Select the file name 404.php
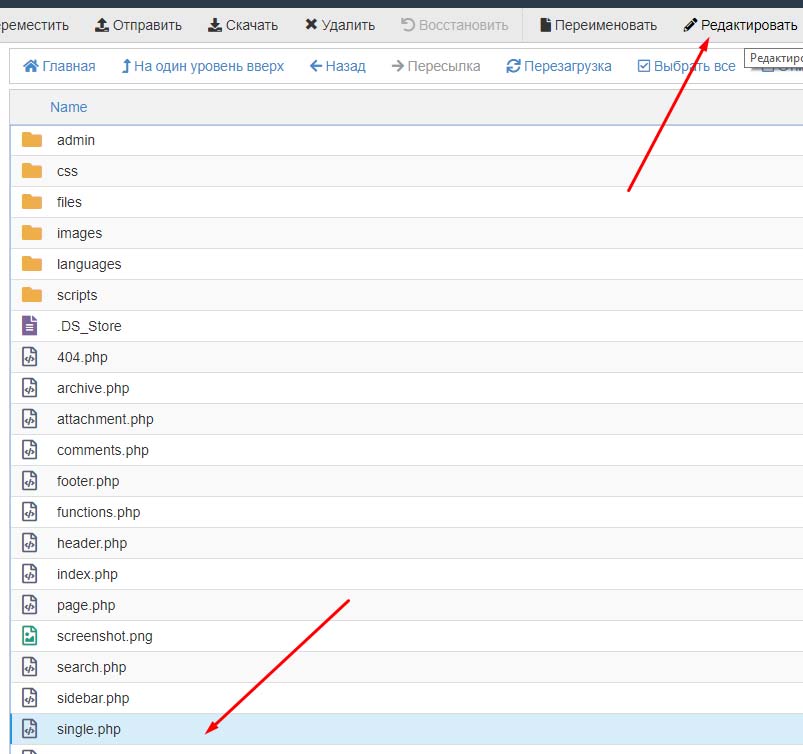The height and width of the screenshot is (754, 803). [x=82, y=358]
